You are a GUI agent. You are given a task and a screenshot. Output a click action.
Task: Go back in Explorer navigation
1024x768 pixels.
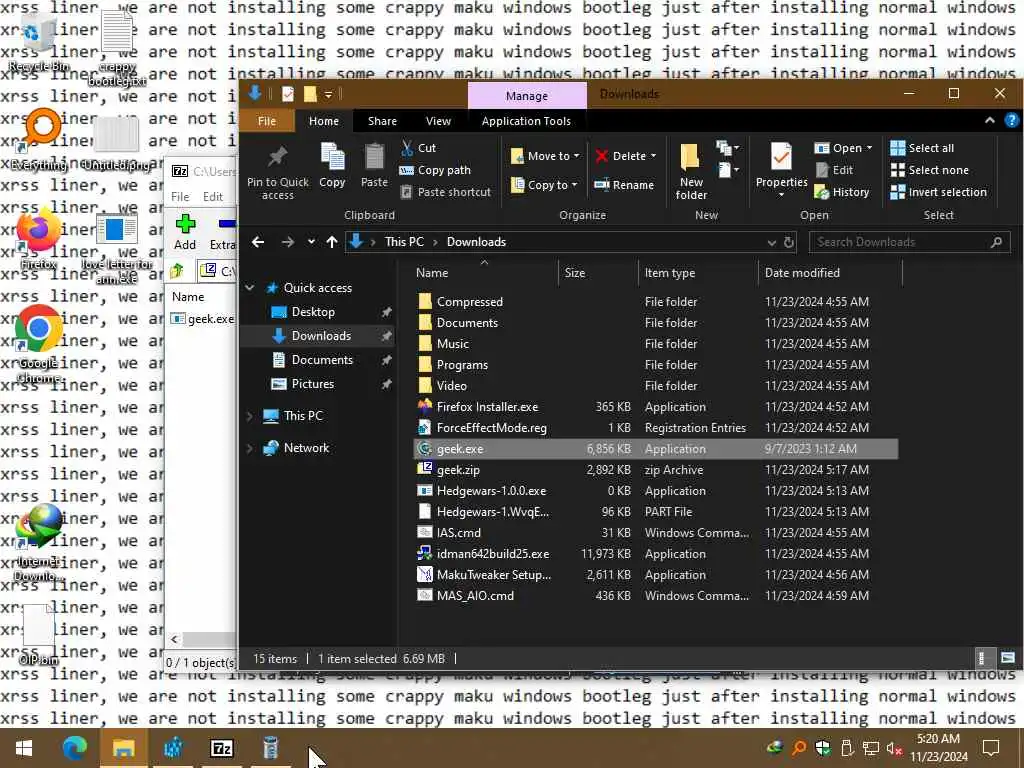click(x=258, y=242)
